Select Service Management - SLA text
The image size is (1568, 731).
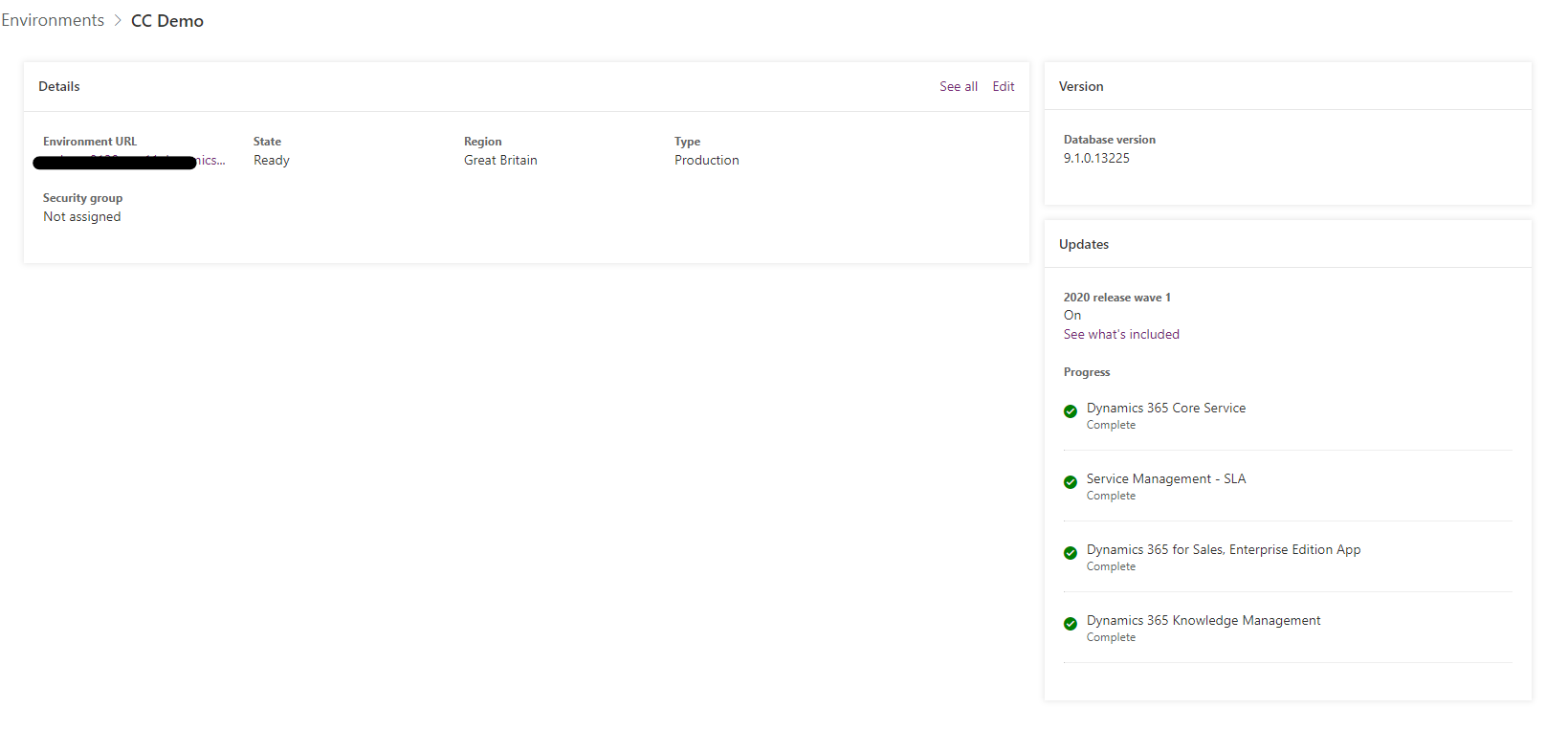click(1166, 478)
